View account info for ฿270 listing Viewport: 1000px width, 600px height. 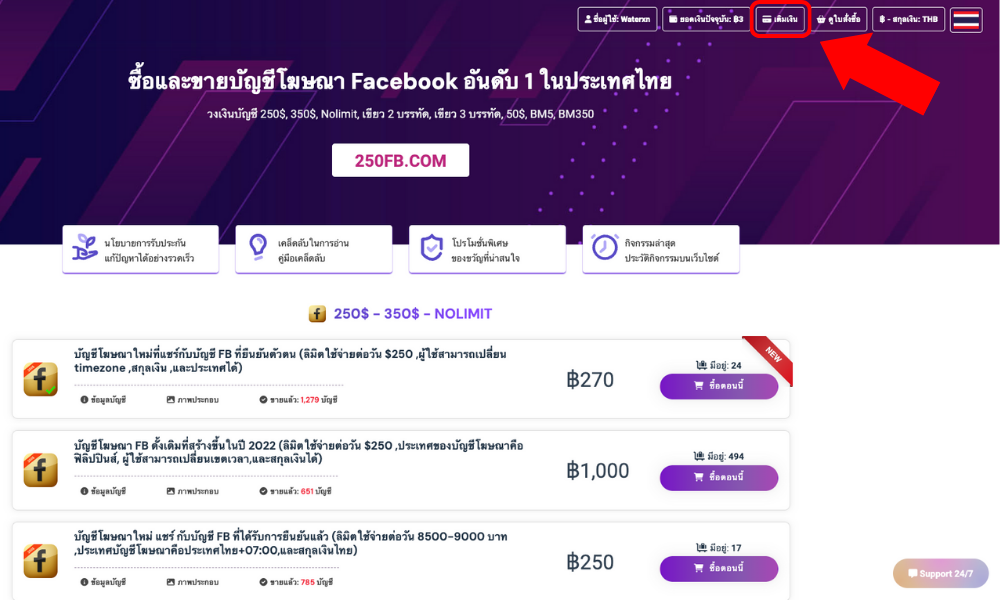(x=103, y=400)
